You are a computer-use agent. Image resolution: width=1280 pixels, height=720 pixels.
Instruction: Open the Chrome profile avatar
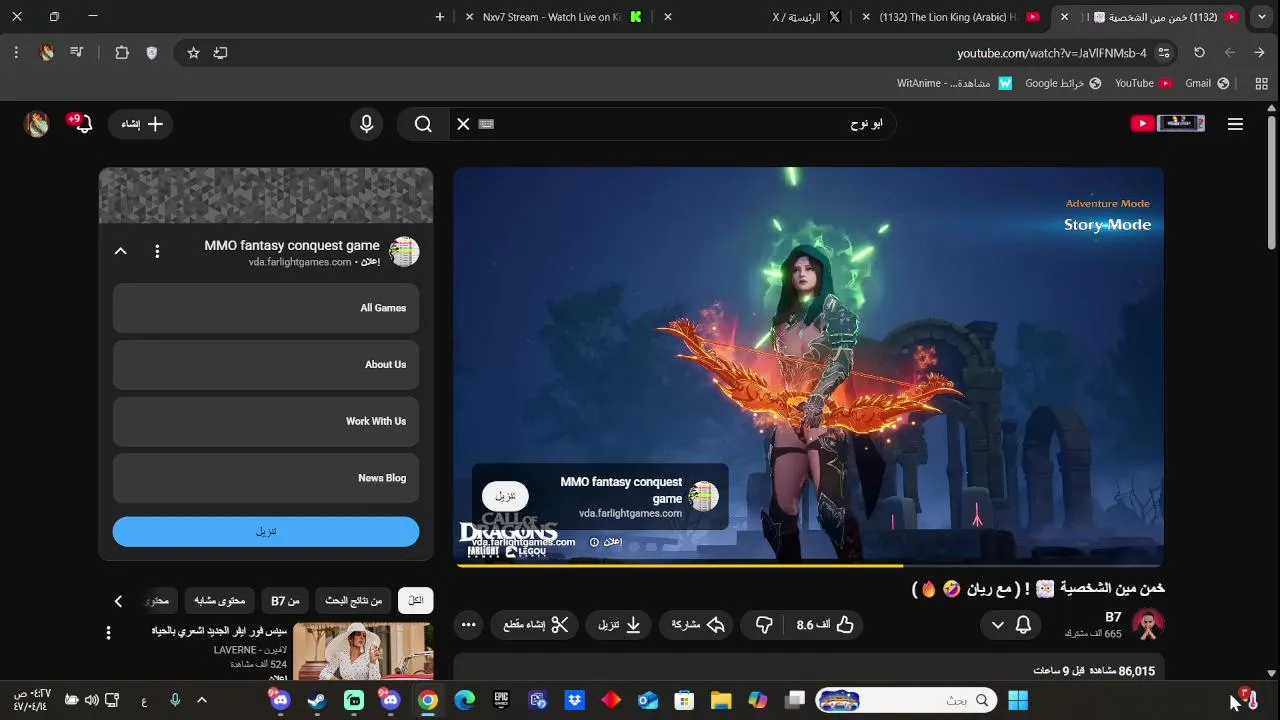click(x=46, y=53)
